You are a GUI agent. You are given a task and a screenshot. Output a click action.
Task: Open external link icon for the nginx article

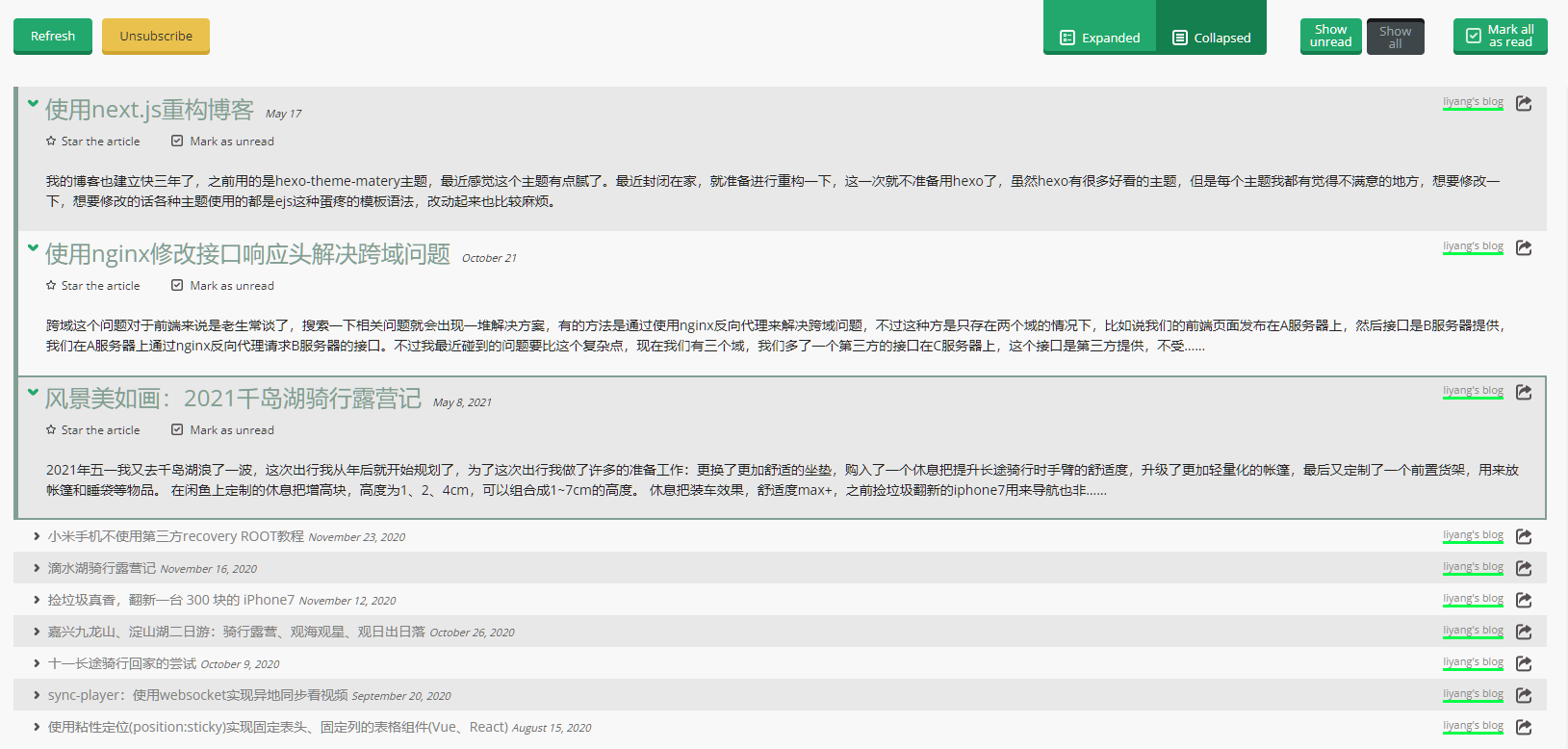point(1524,247)
